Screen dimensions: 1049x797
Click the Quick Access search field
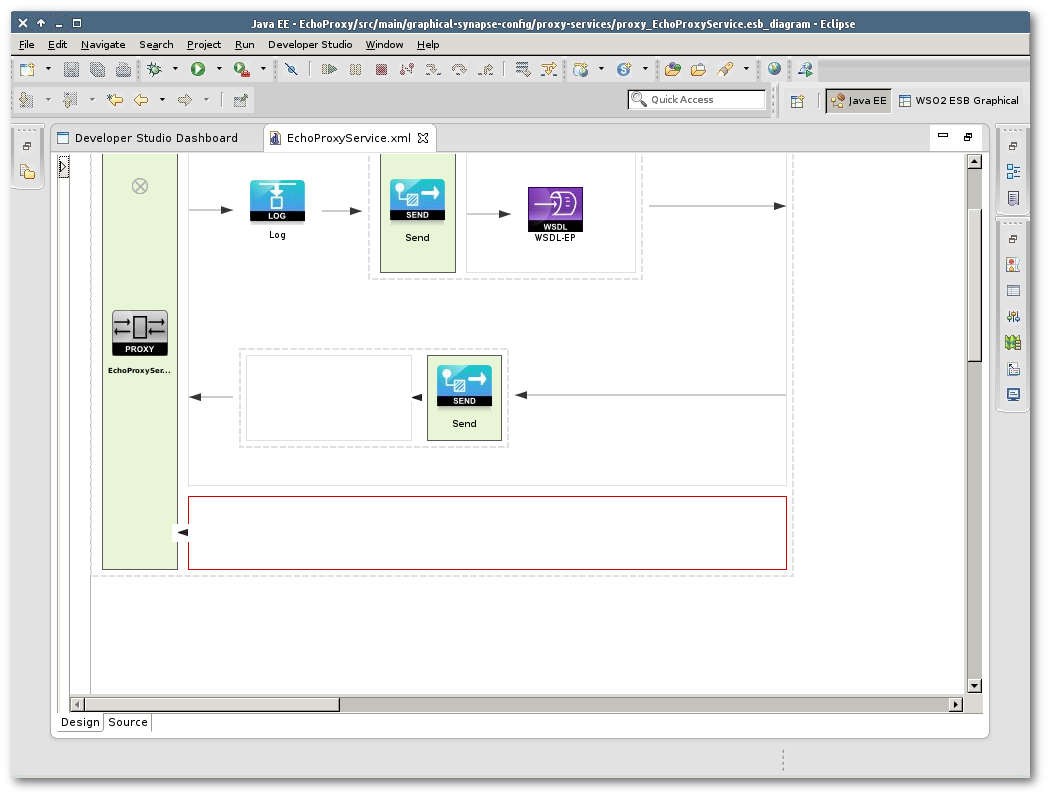(696, 100)
